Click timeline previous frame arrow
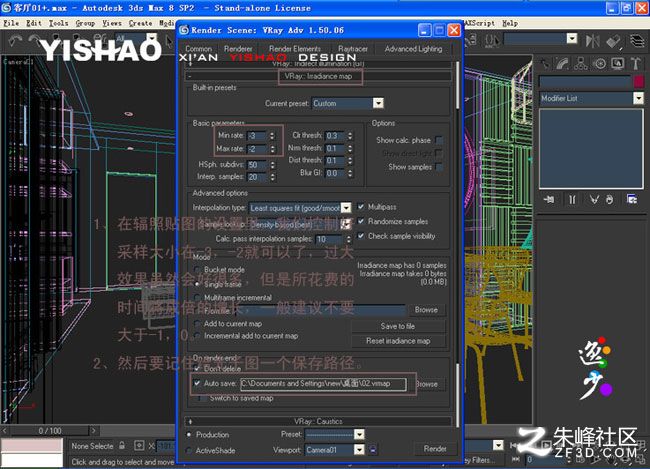The image size is (650, 469). pos(5,431)
